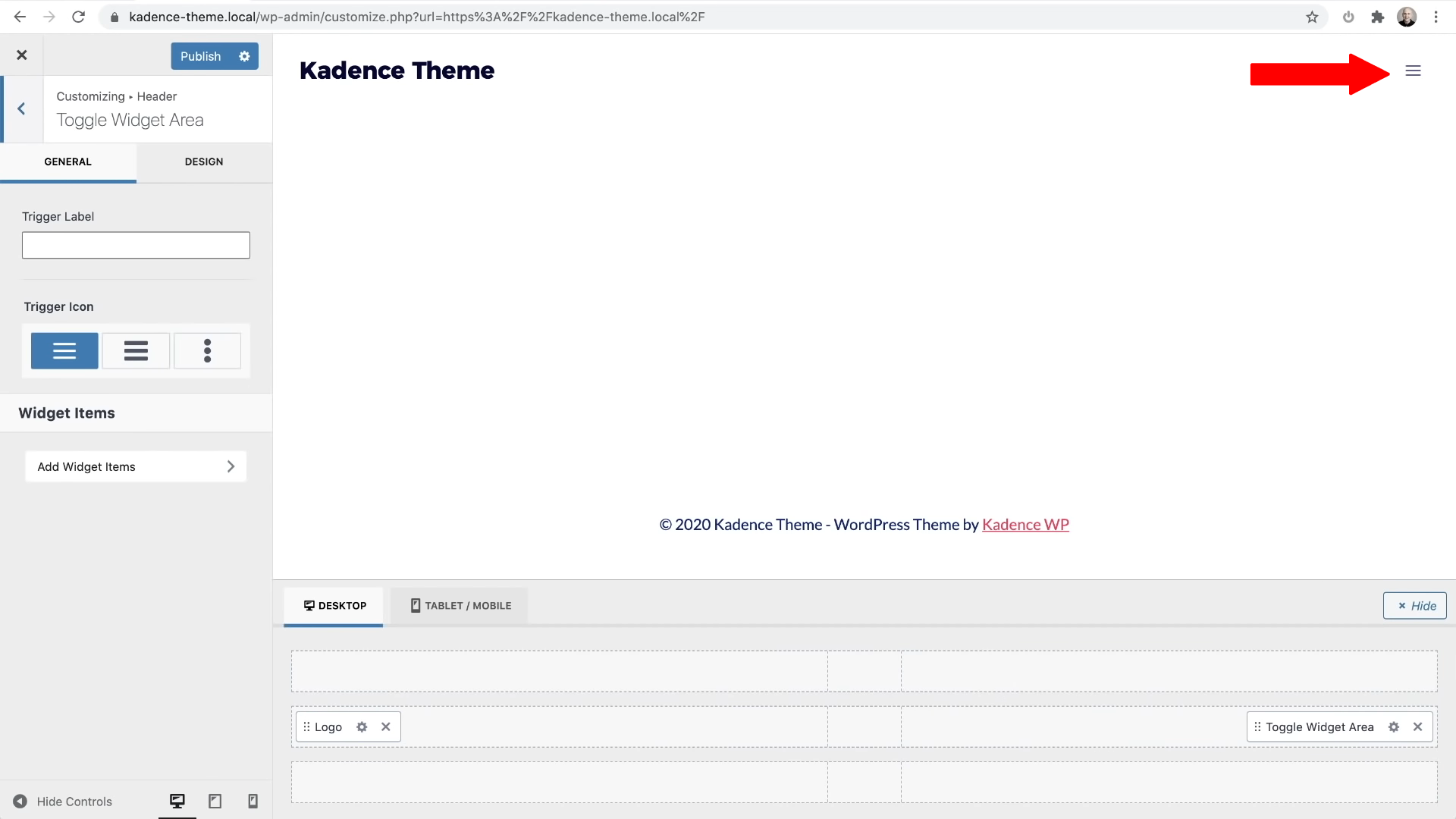The image size is (1456, 819).
Task: Switch to tablet preview device icon
Action: (215, 801)
